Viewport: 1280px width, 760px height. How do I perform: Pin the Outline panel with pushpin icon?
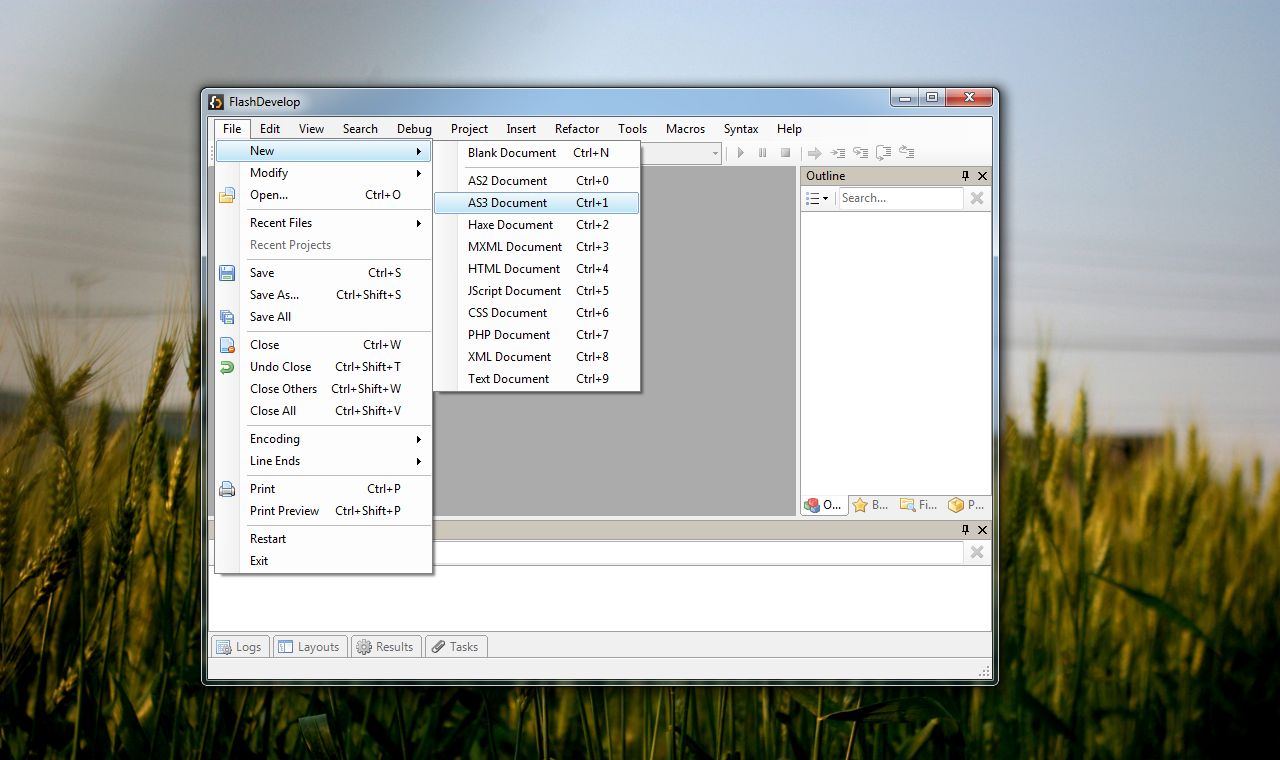965,176
